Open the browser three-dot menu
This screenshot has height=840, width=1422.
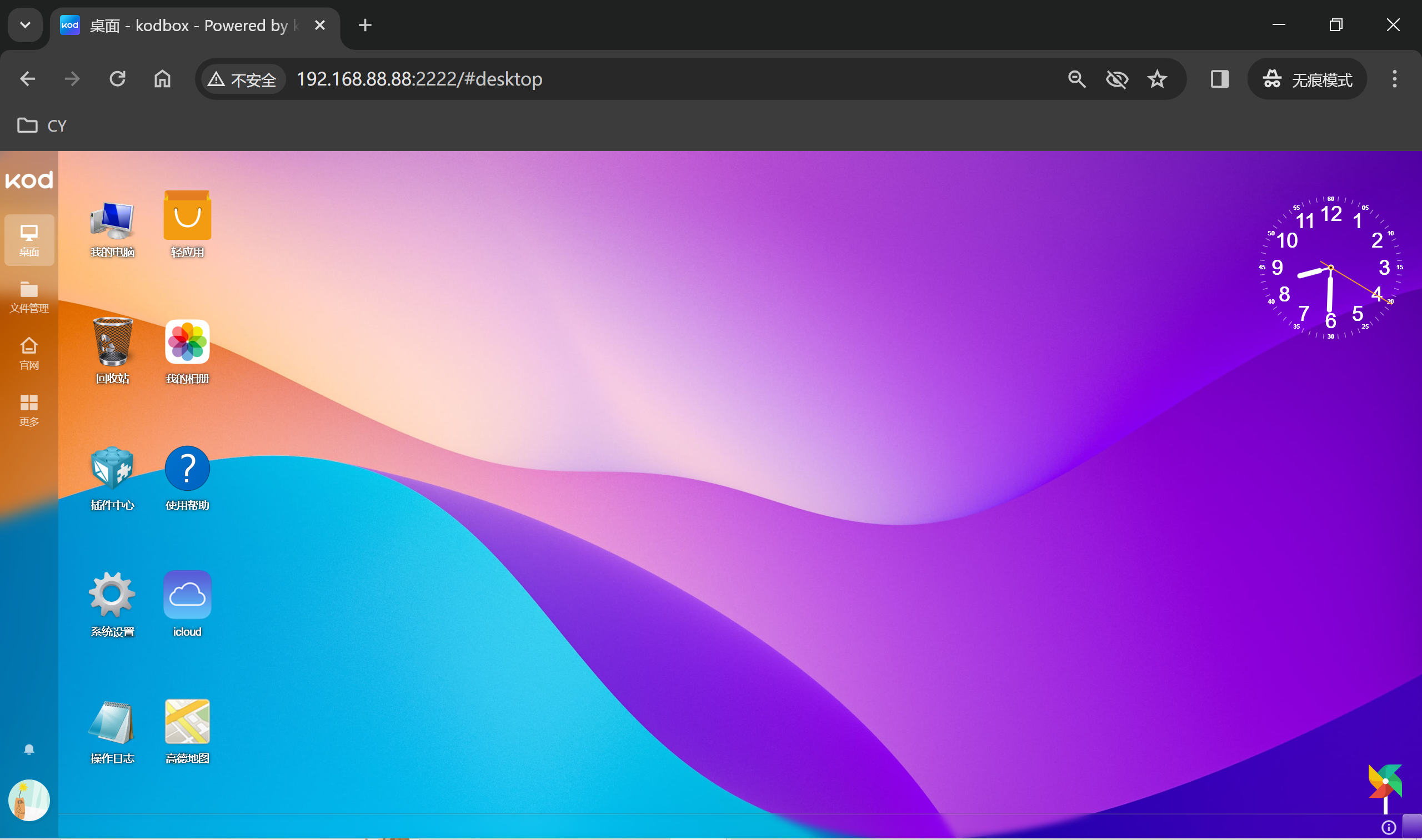1394,79
